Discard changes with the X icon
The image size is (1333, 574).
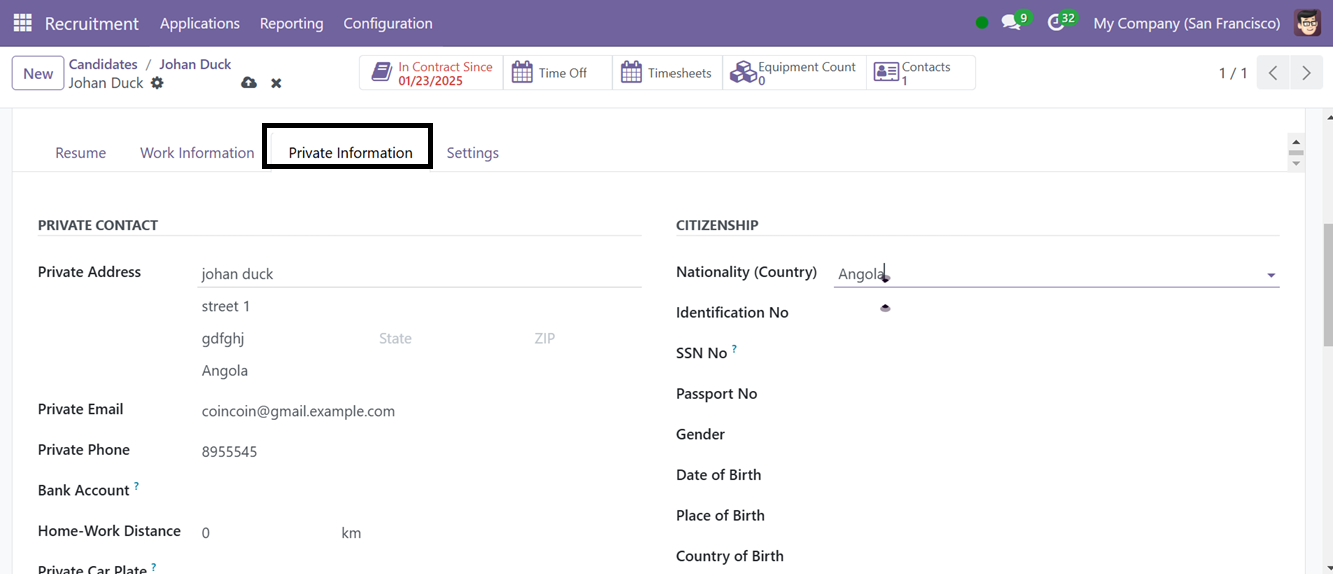pyautogui.click(x=276, y=83)
